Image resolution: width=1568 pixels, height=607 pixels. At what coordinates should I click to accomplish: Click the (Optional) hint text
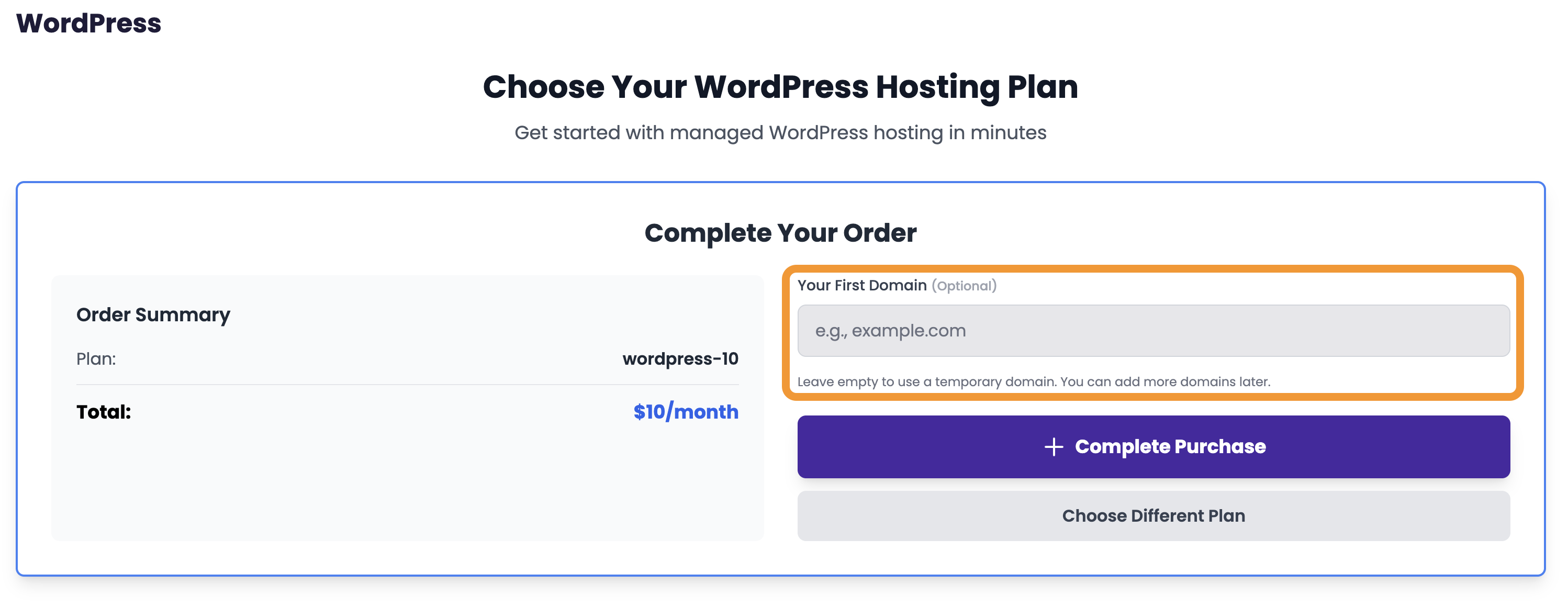(x=964, y=286)
